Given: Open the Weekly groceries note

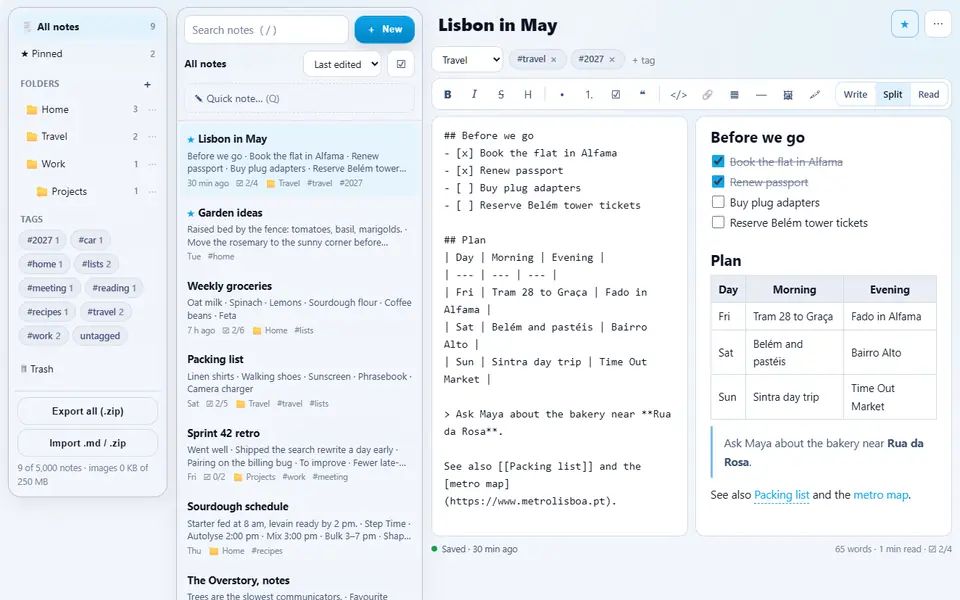Looking at the screenshot, I should click(299, 307).
